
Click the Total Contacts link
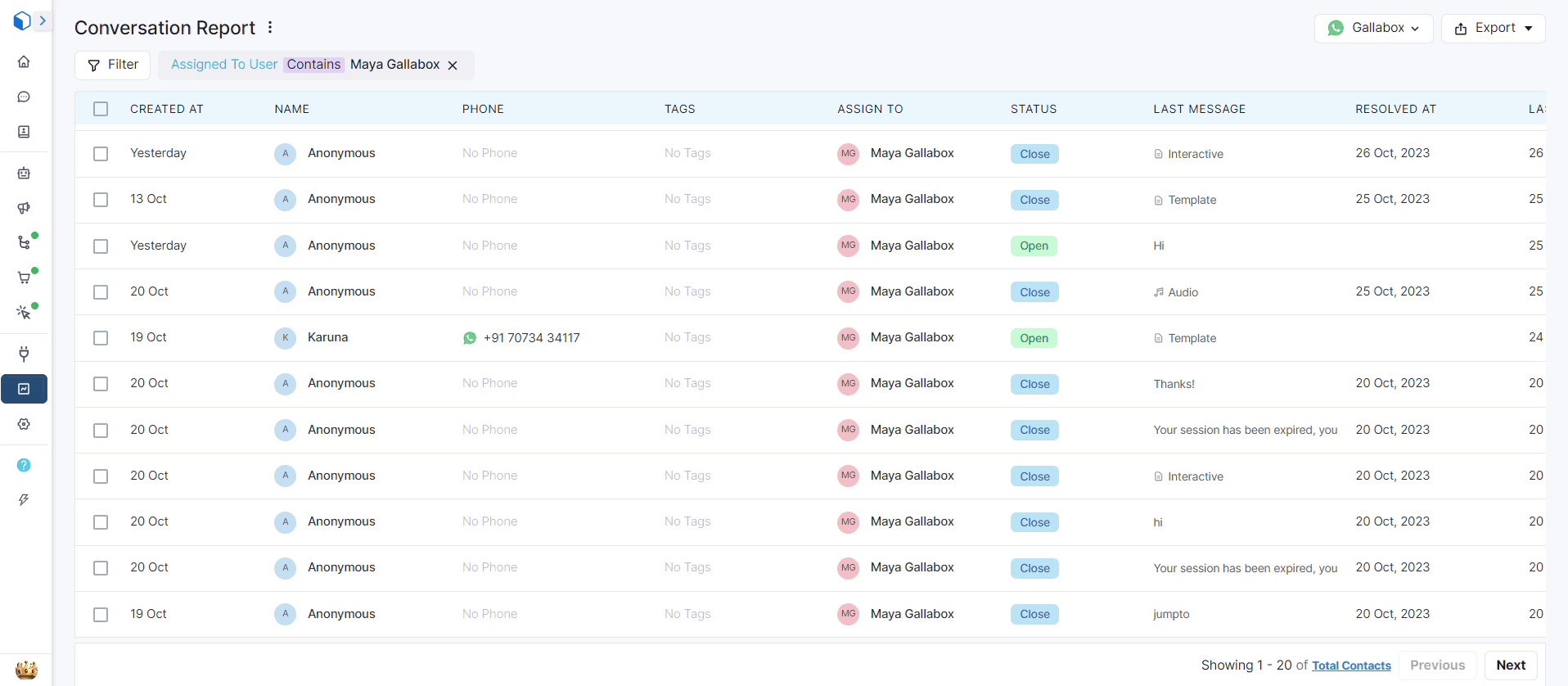pyautogui.click(x=1351, y=666)
